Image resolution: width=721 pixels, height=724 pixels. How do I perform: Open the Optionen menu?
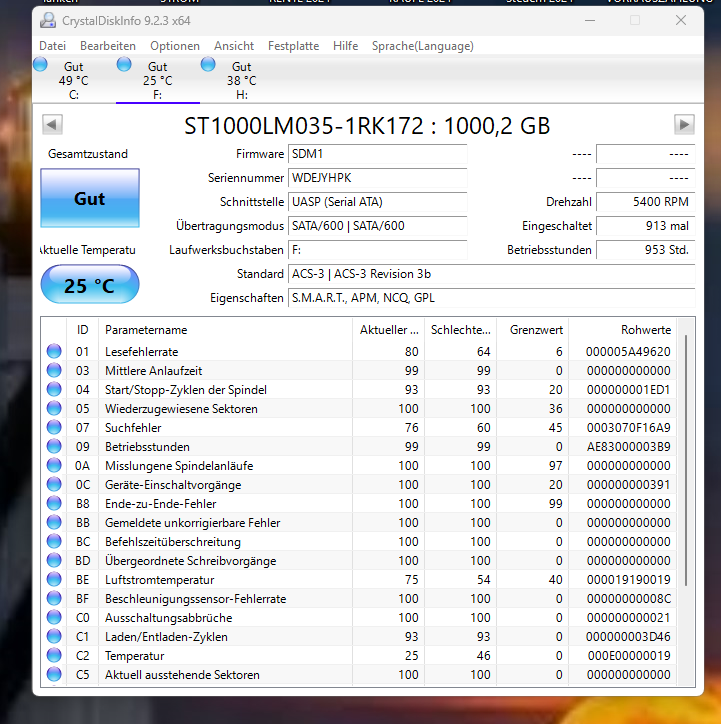[x=175, y=46]
